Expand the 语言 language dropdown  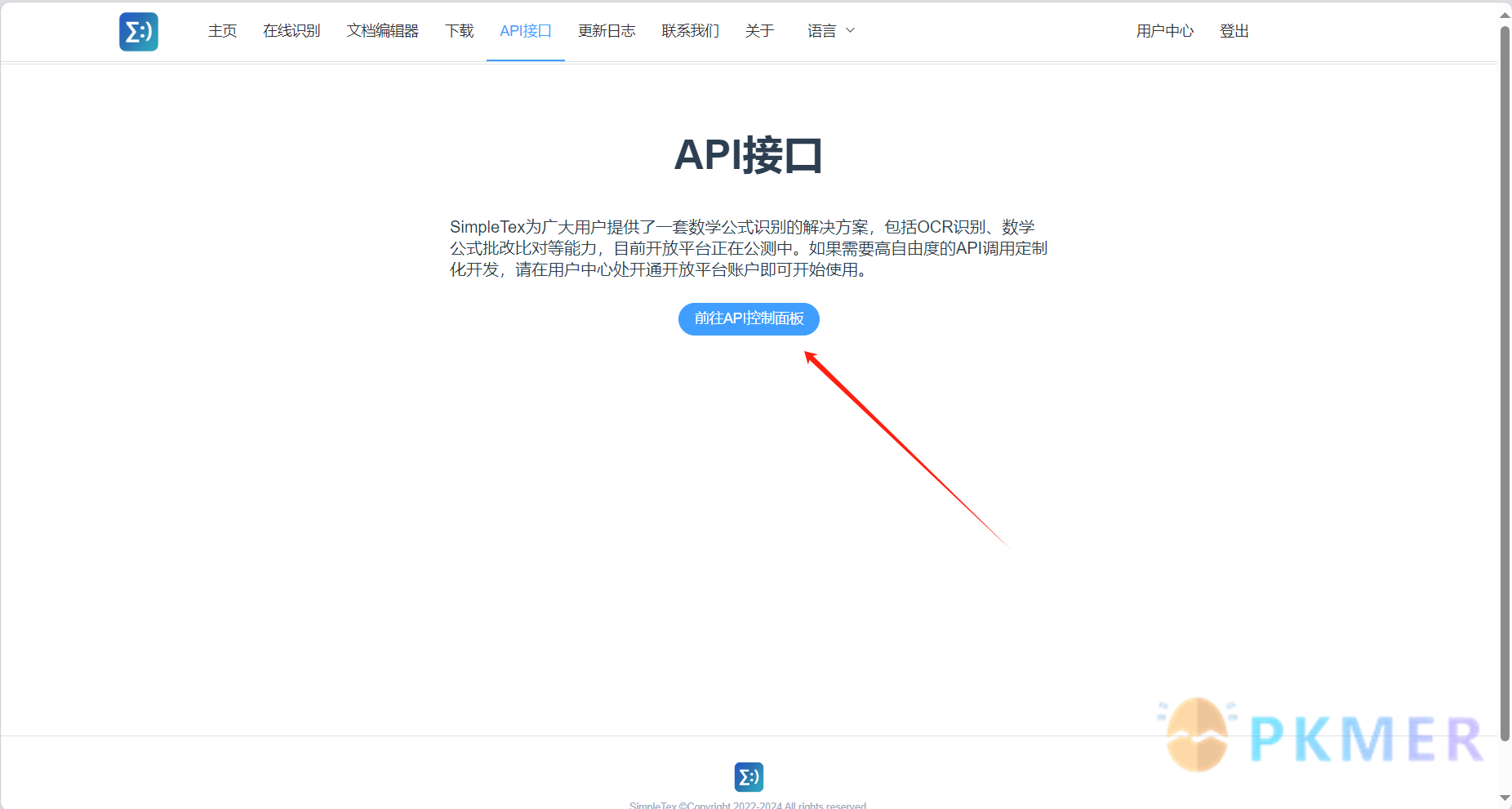831,31
